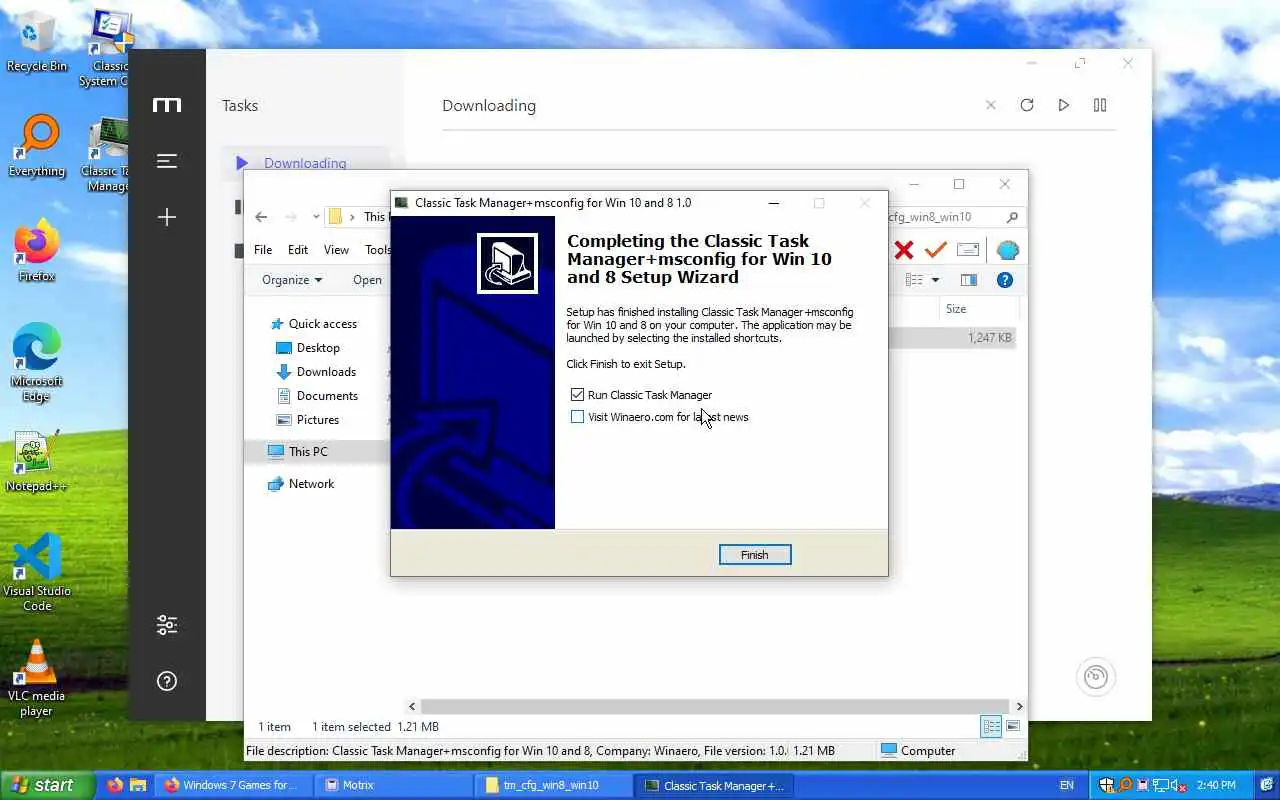Viewport: 1280px width, 800px height.
Task: Go back in Explorer window
Action: (261, 217)
